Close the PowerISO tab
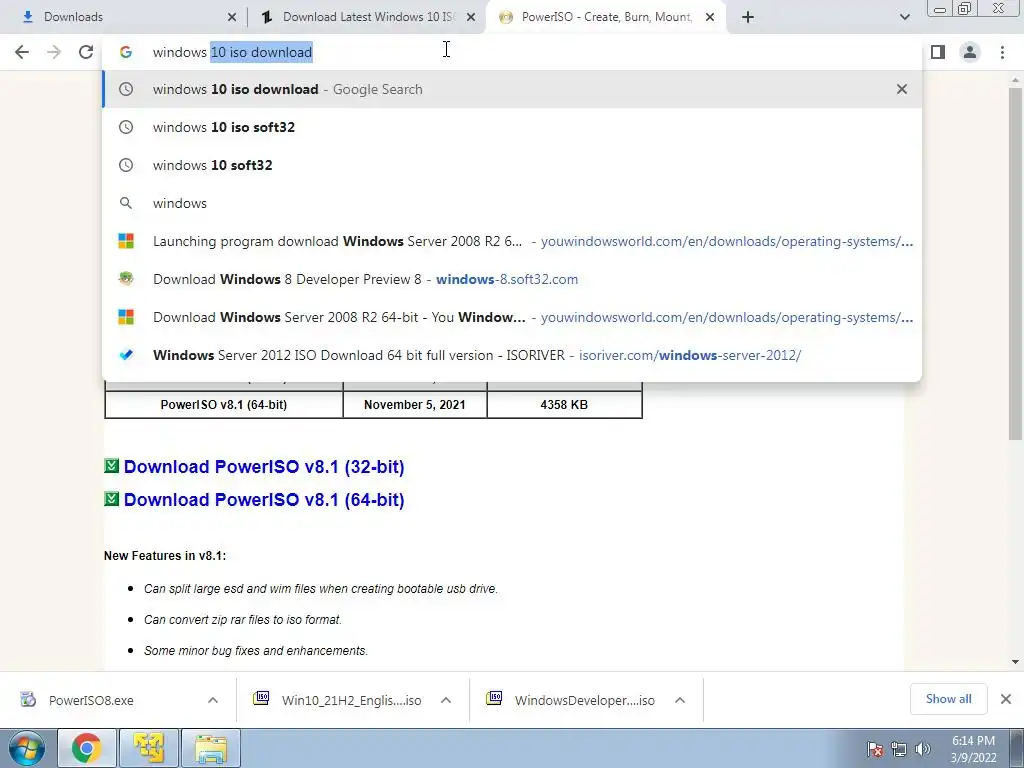This screenshot has width=1024, height=768. click(710, 18)
